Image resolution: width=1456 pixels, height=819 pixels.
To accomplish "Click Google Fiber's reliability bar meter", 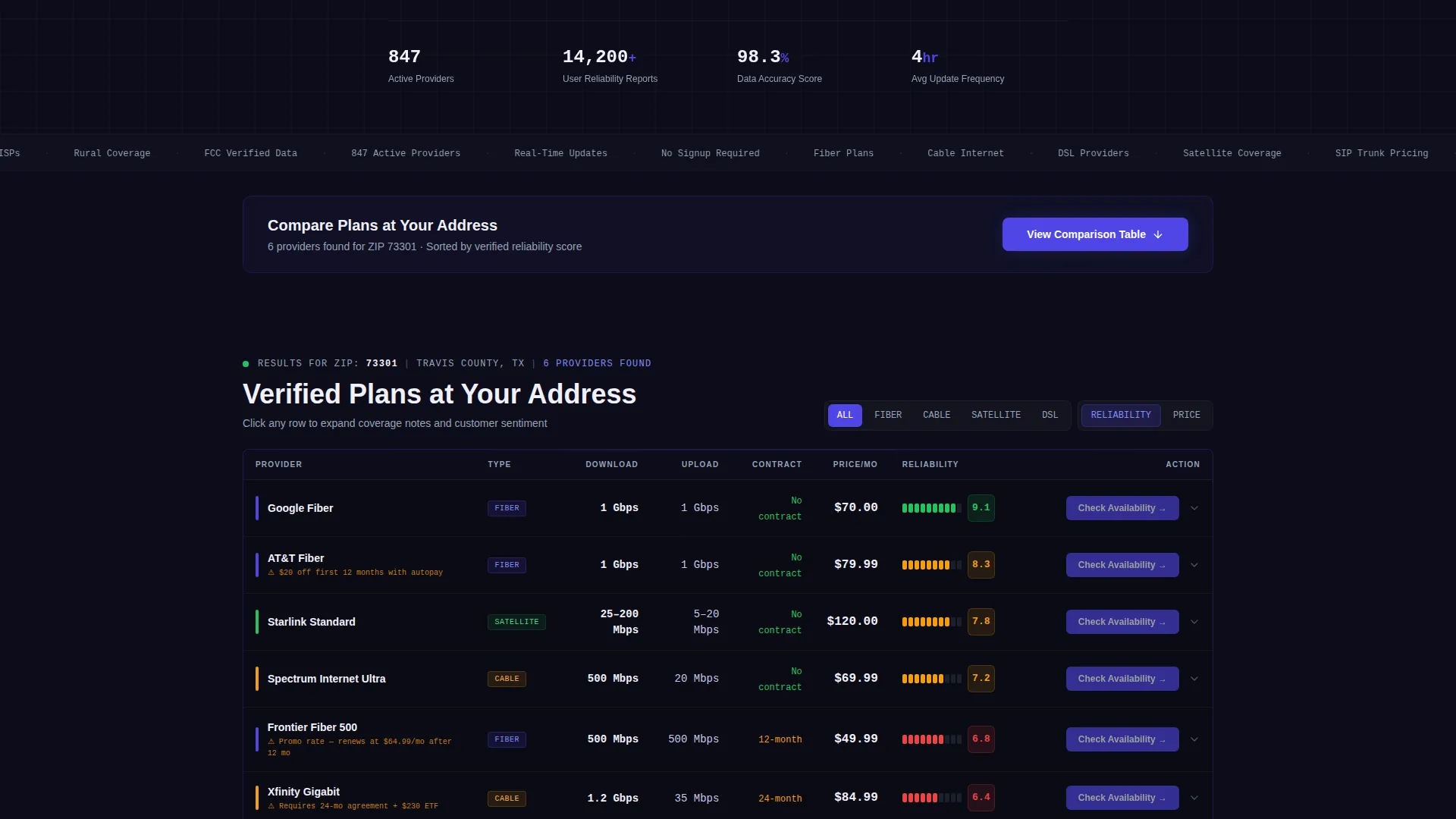I will coord(931,508).
